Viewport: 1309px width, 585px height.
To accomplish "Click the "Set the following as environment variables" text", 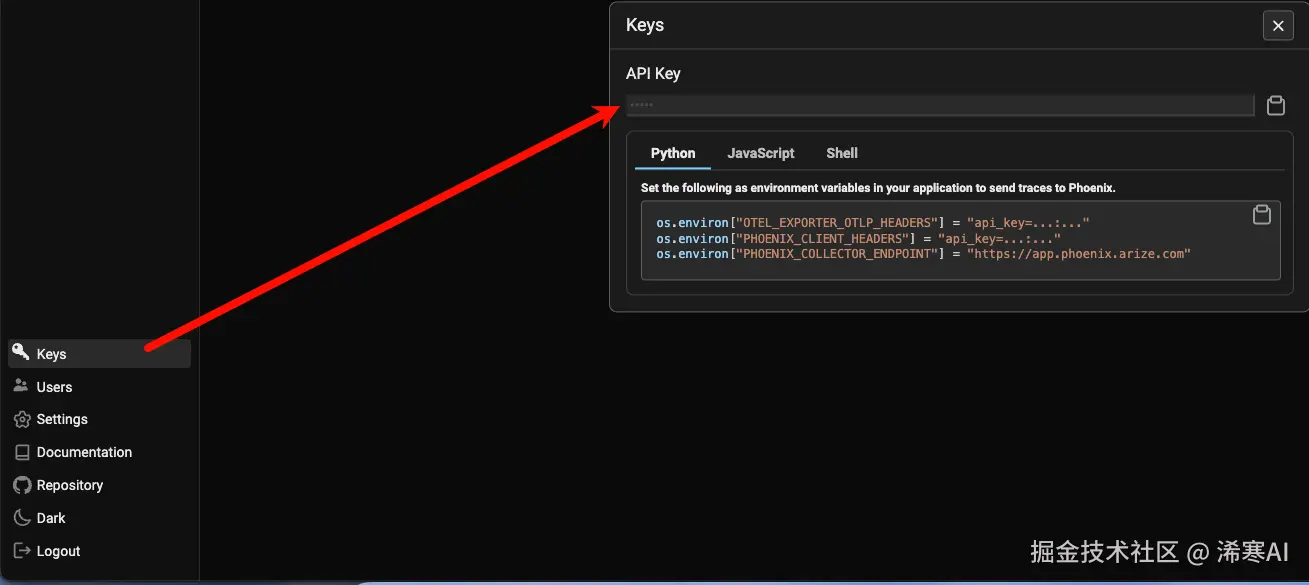I will 878,188.
